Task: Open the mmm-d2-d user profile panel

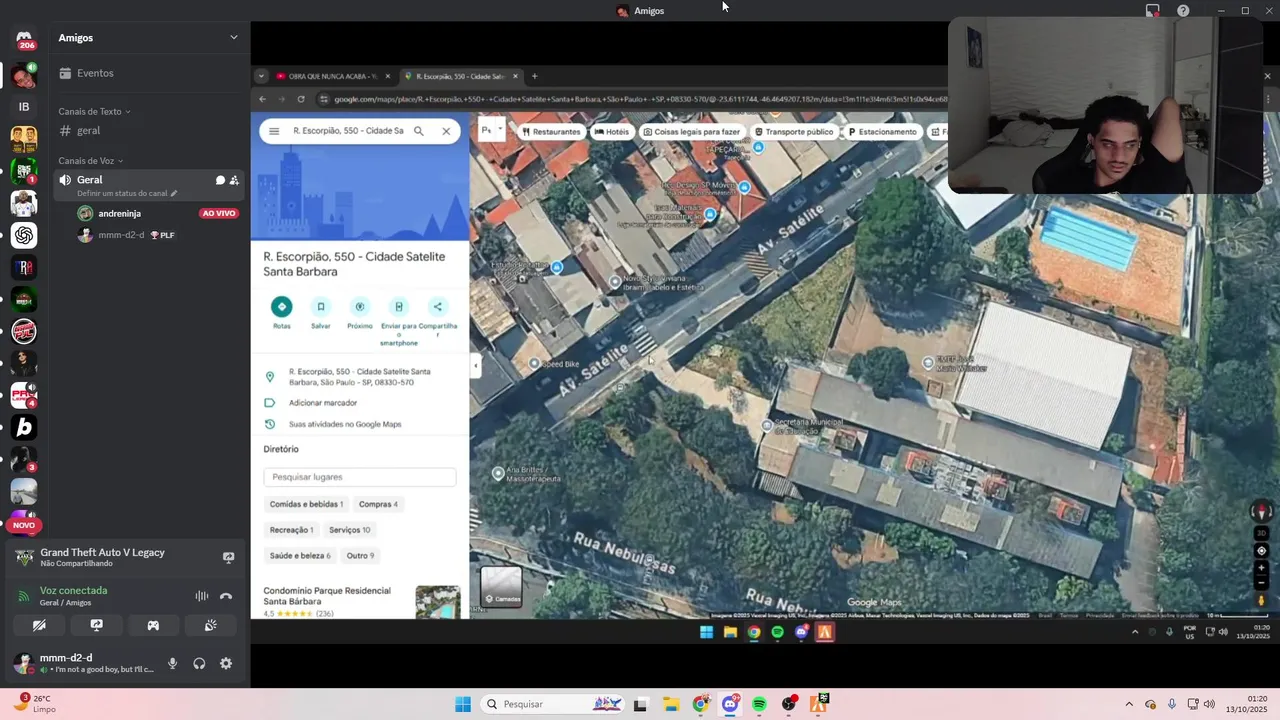Action: [x=84, y=663]
